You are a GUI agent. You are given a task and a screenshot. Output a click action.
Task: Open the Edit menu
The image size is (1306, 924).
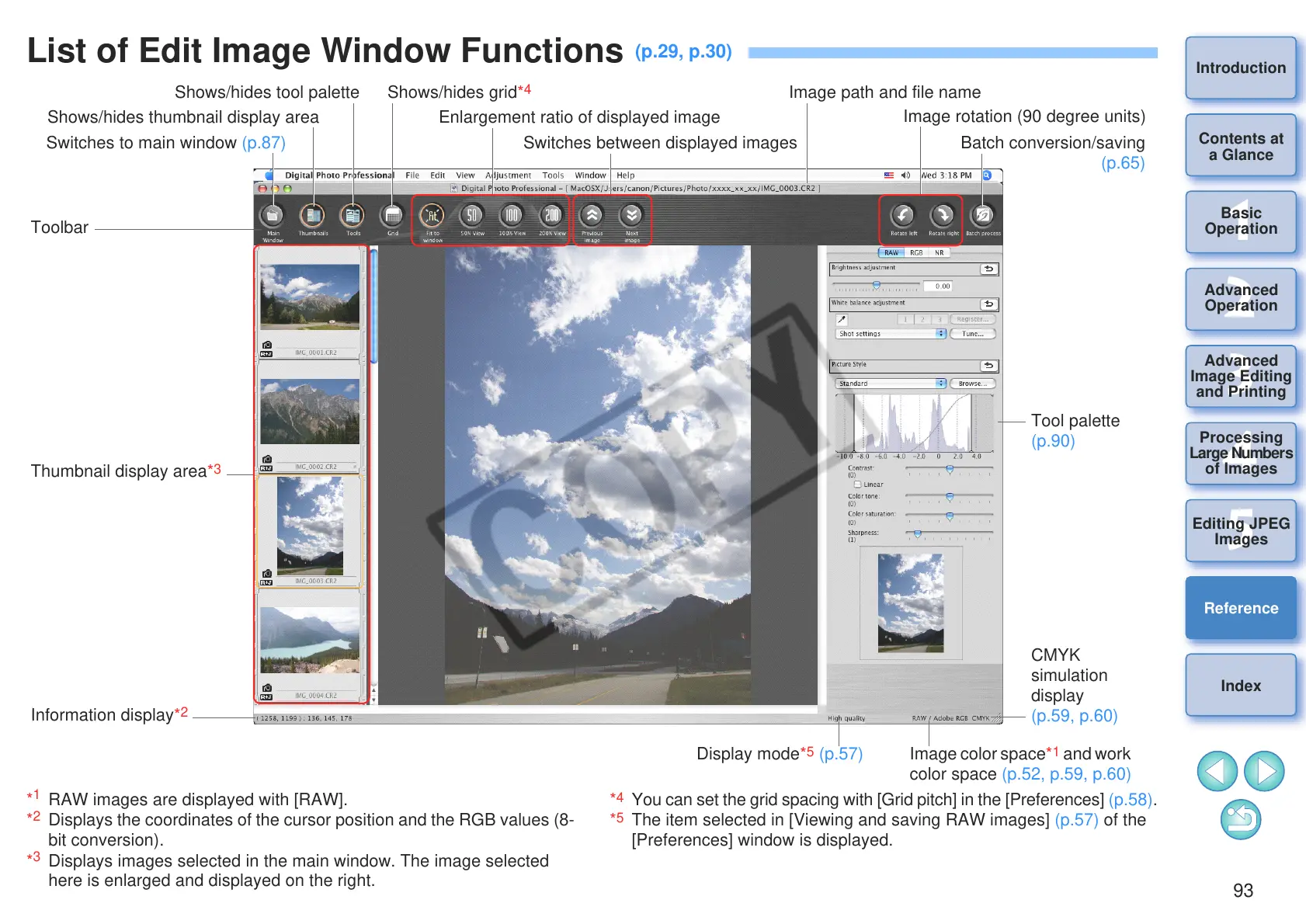click(438, 175)
